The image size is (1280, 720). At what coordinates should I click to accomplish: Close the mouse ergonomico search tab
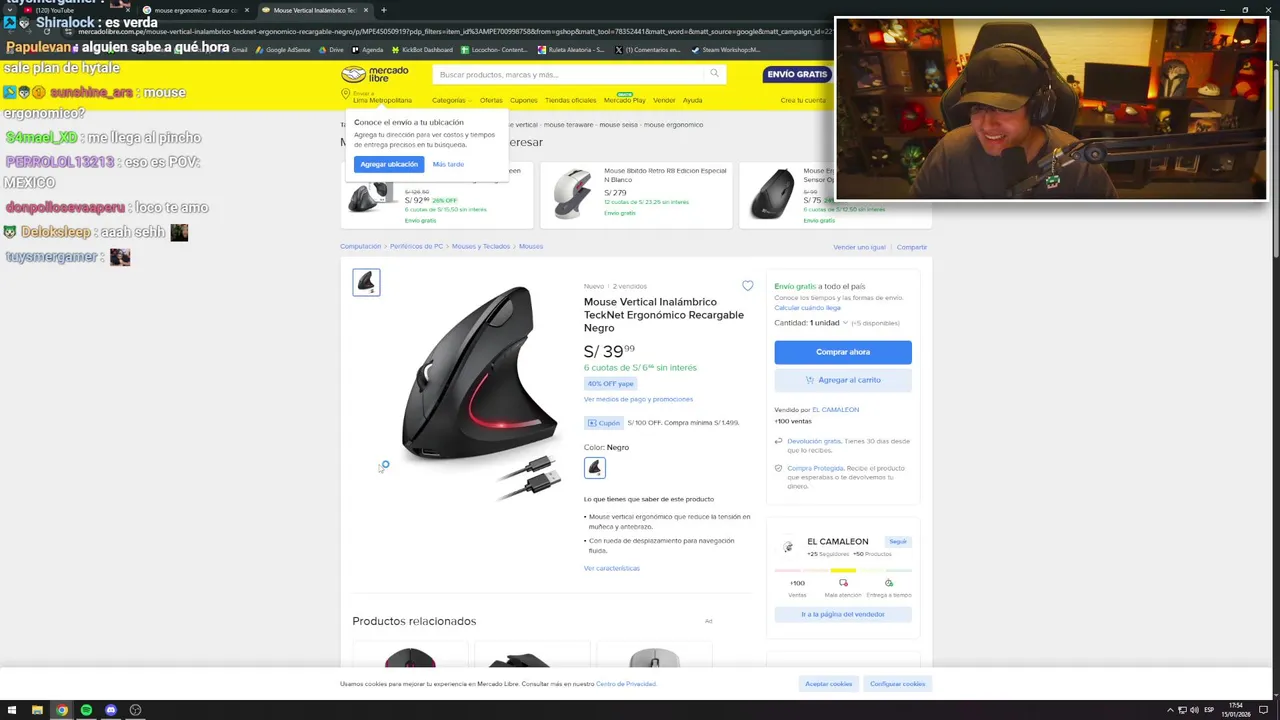(x=247, y=10)
